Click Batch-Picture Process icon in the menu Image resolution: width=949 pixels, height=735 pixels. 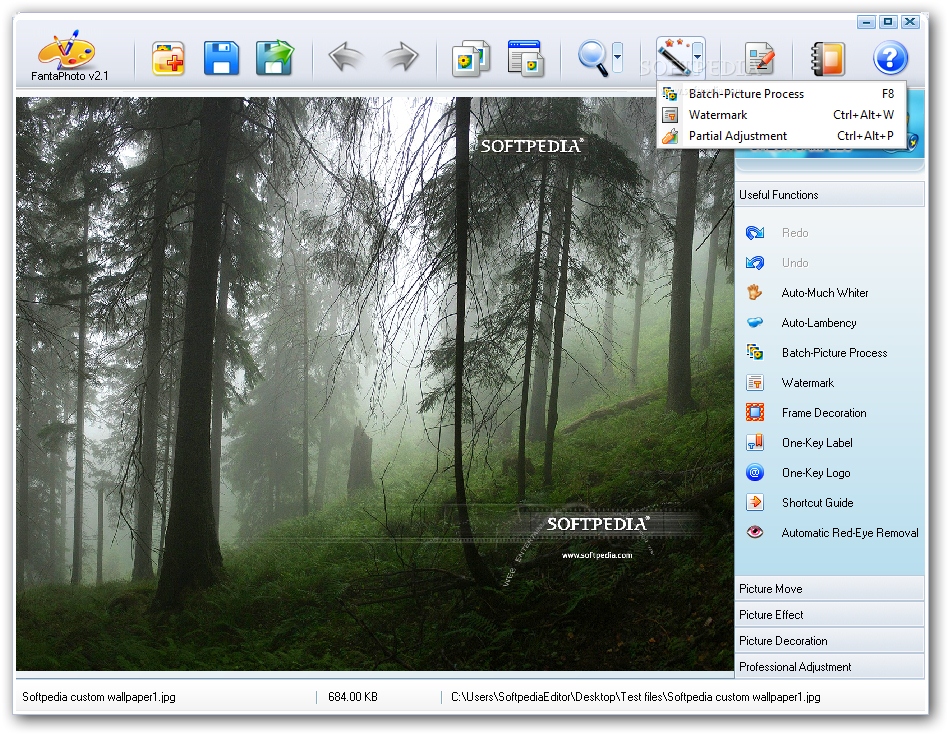[669, 94]
